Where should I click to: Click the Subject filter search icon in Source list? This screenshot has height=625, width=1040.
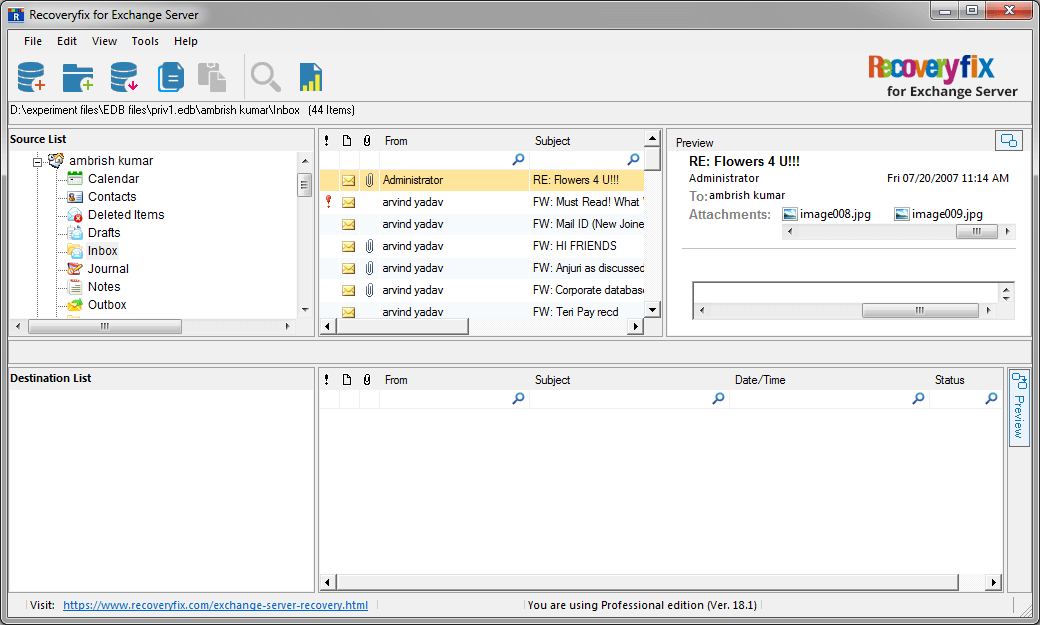click(633, 159)
